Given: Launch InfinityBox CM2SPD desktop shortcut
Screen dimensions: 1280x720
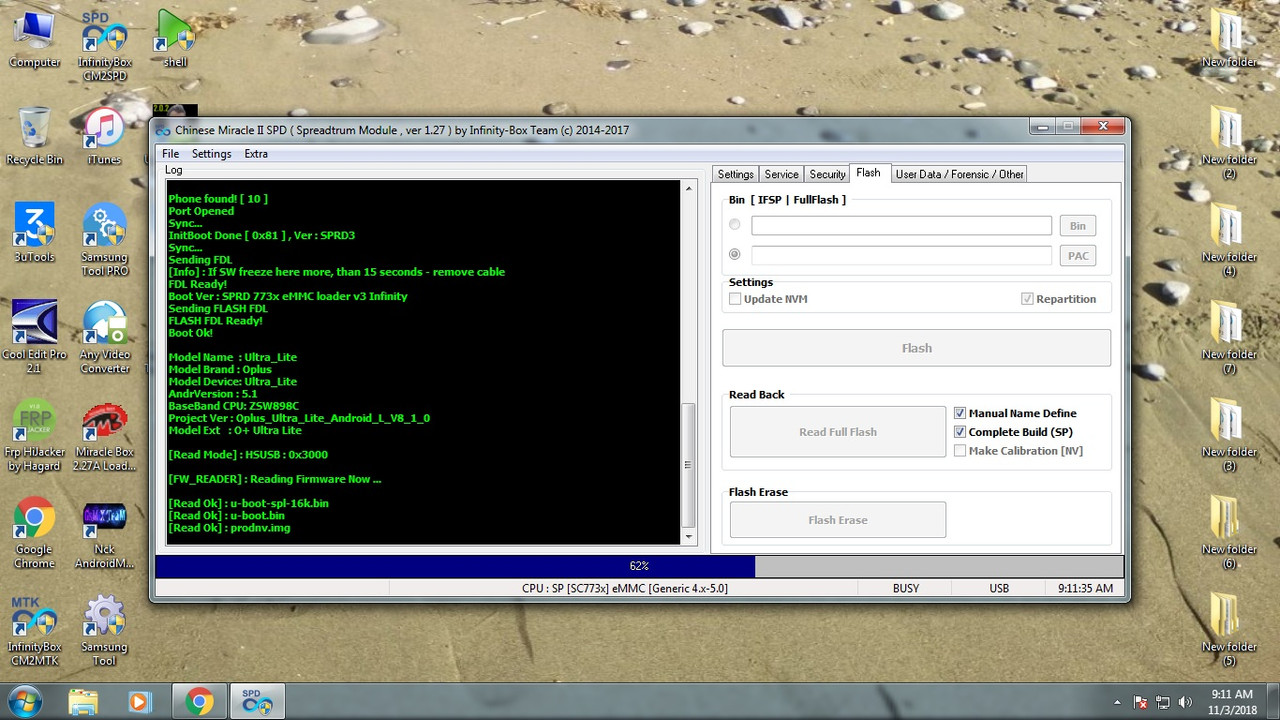Looking at the screenshot, I should [104, 46].
